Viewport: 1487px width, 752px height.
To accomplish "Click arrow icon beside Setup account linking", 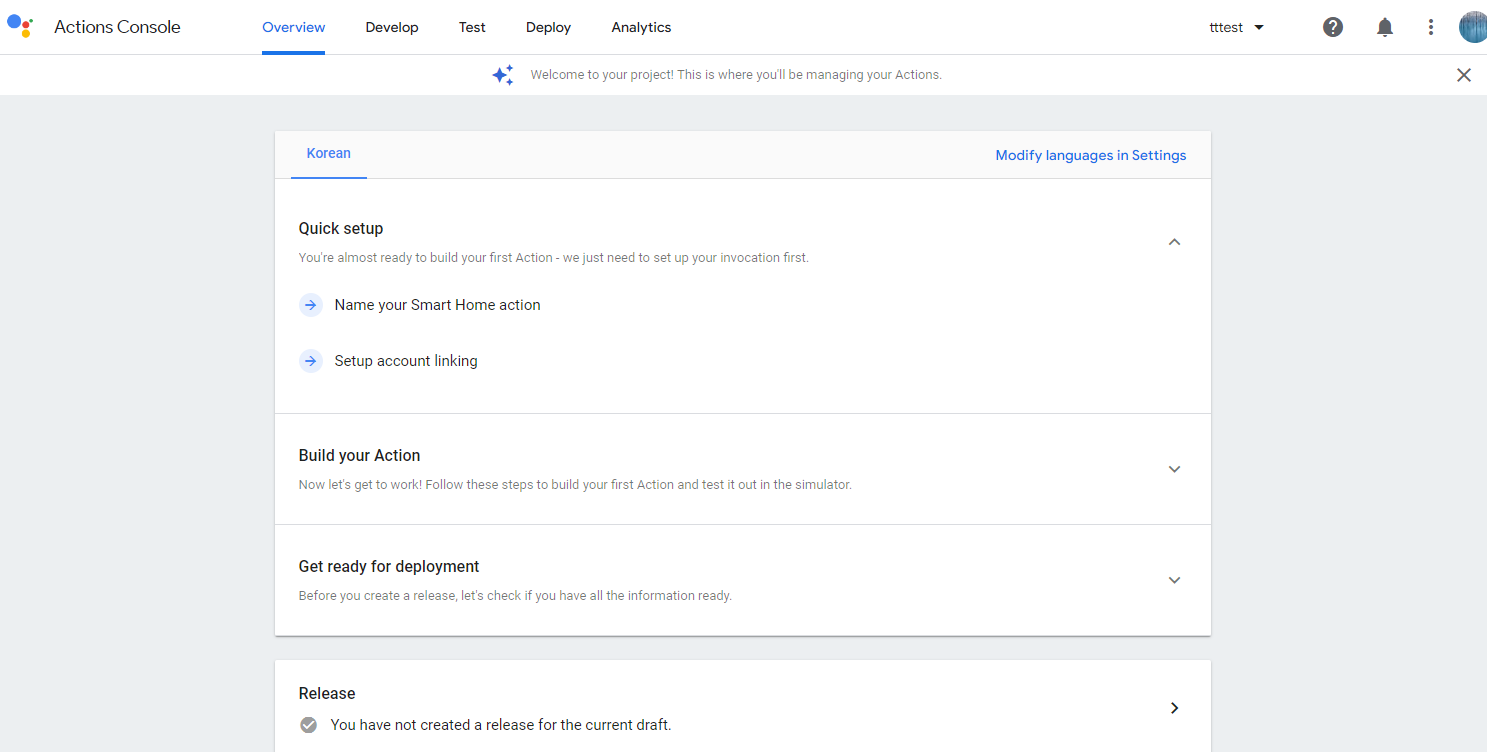I will (x=311, y=361).
